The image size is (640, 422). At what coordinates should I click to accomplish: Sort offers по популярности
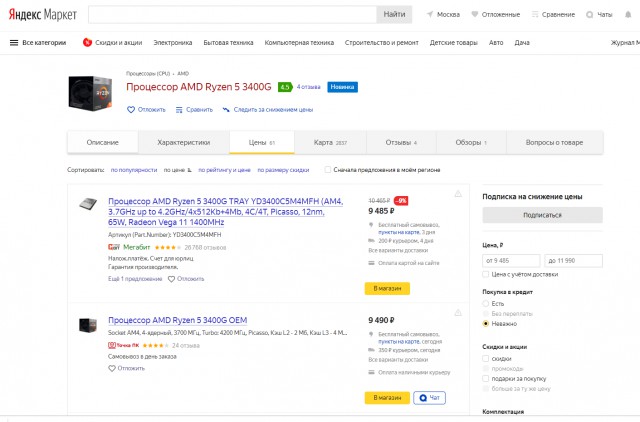tap(134, 170)
